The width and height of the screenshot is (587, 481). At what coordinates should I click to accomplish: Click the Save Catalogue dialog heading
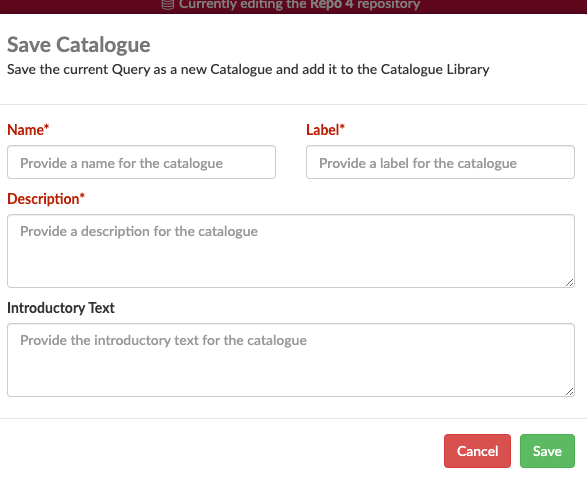[x=79, y=45]
